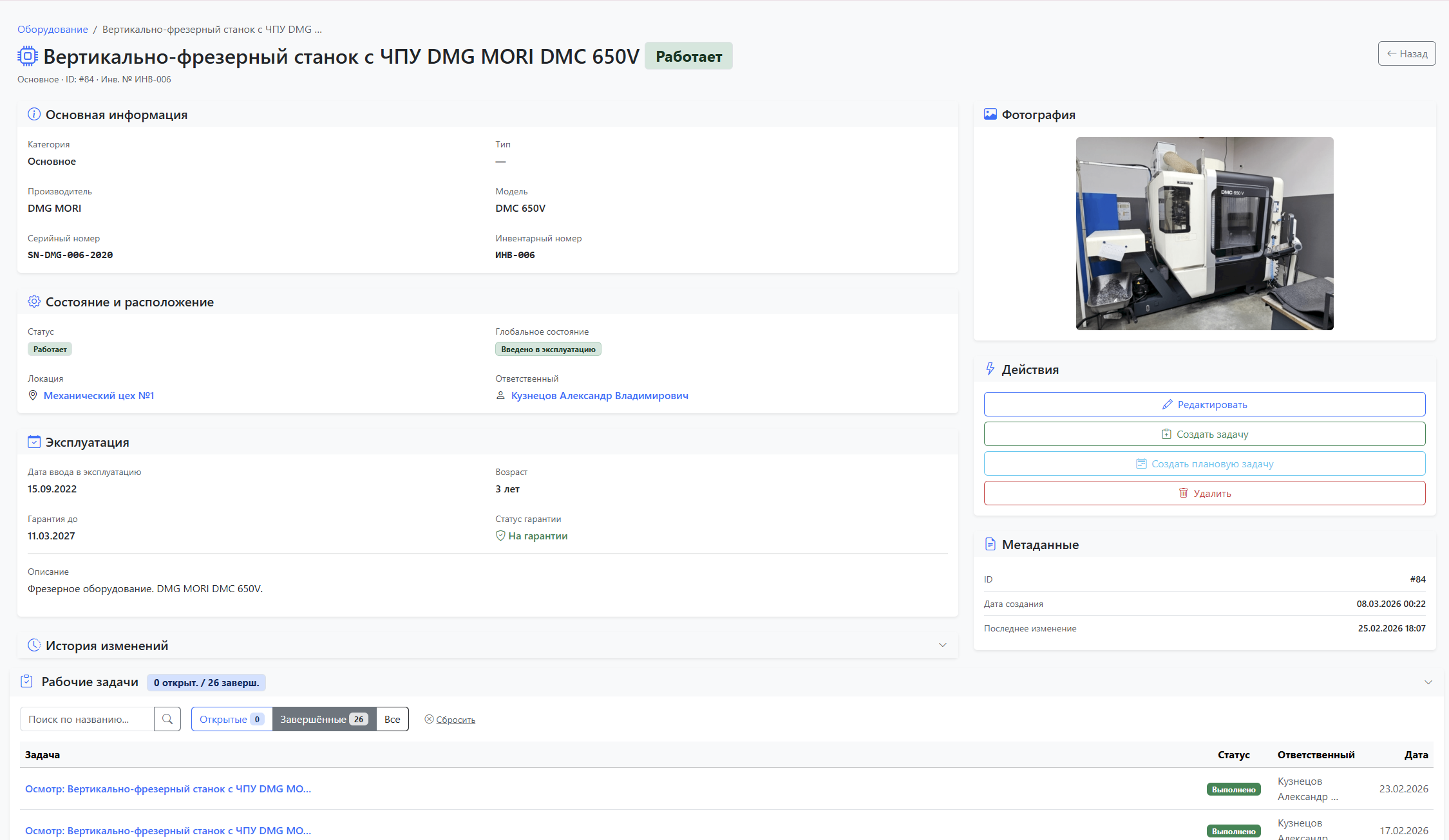
Task: Open the Механический цех №1 link
Action: coord(99,395)
